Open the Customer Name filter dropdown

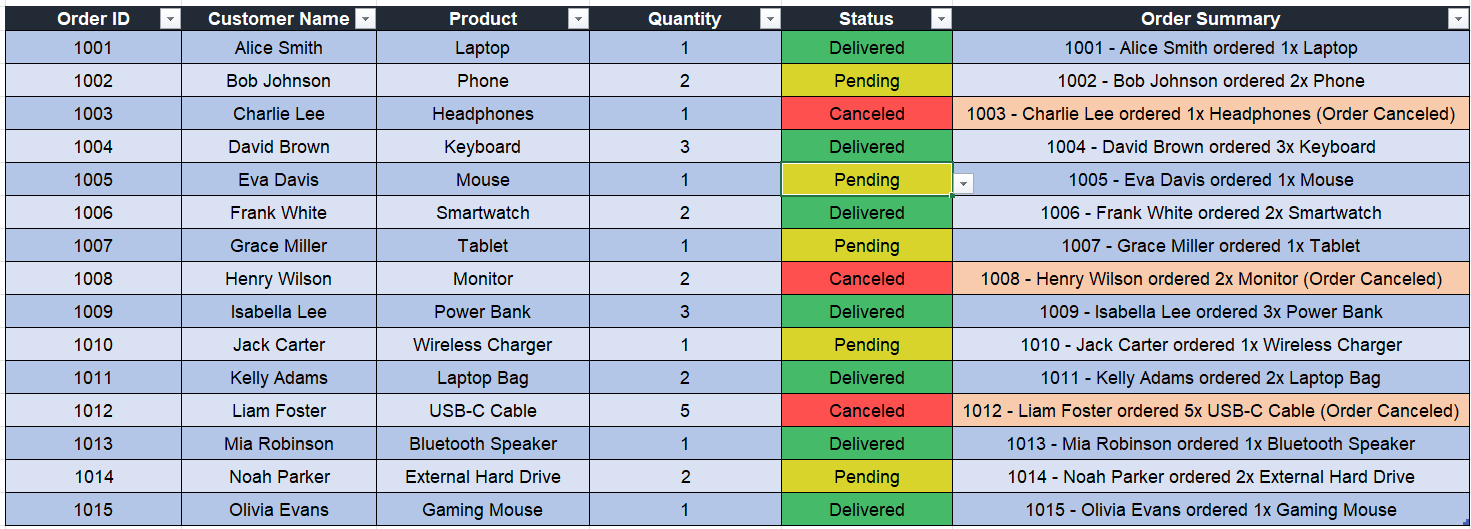tap(365, 19)
